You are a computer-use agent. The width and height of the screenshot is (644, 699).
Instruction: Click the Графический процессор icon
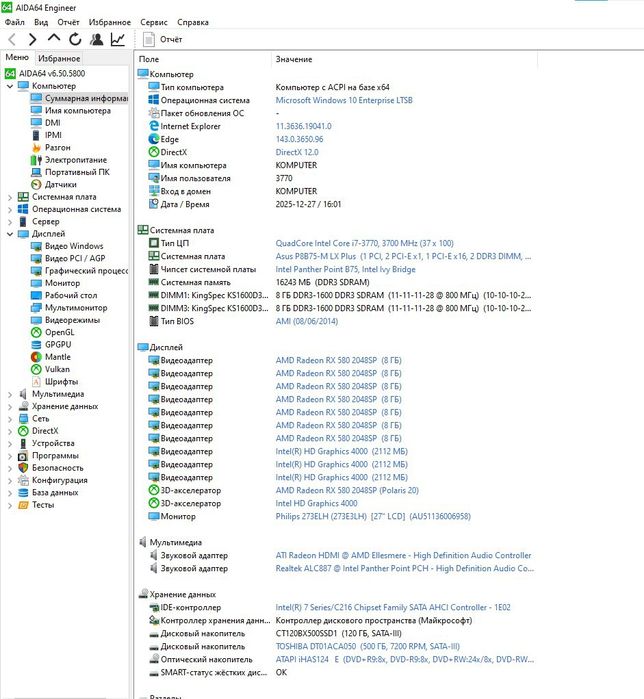click(37, 271)
